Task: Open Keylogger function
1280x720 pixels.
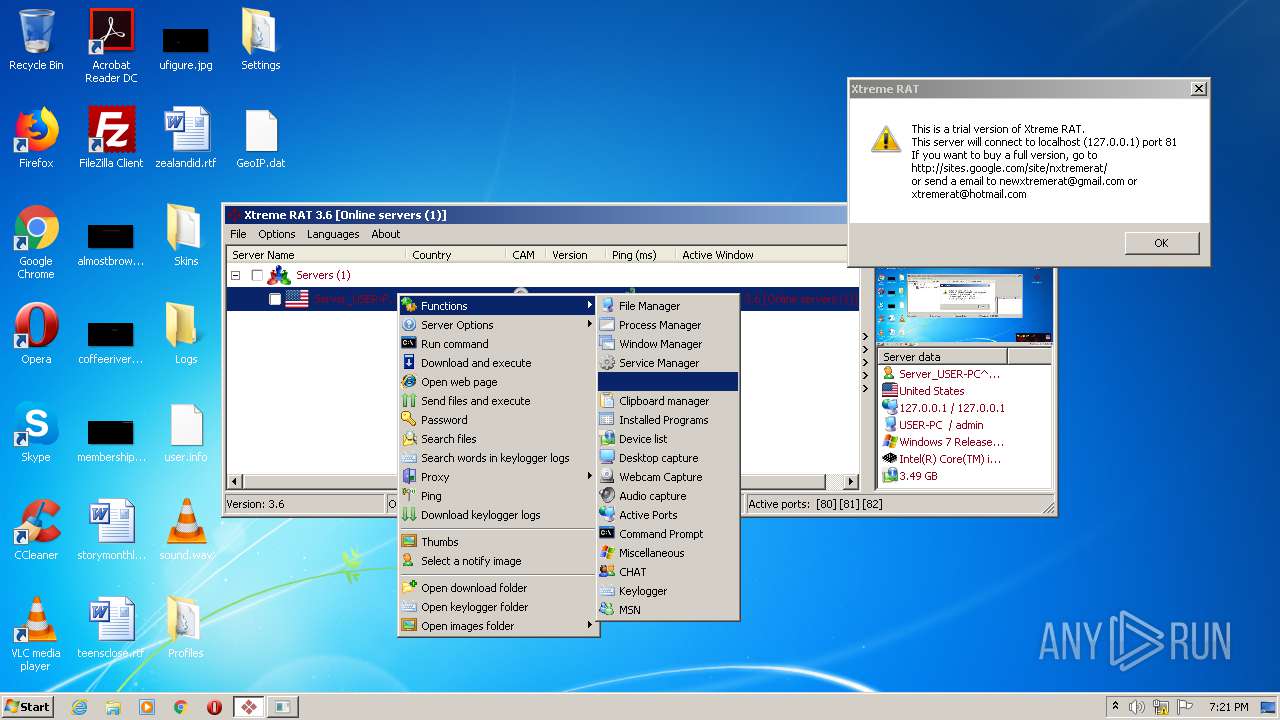Action: (667, 591)
